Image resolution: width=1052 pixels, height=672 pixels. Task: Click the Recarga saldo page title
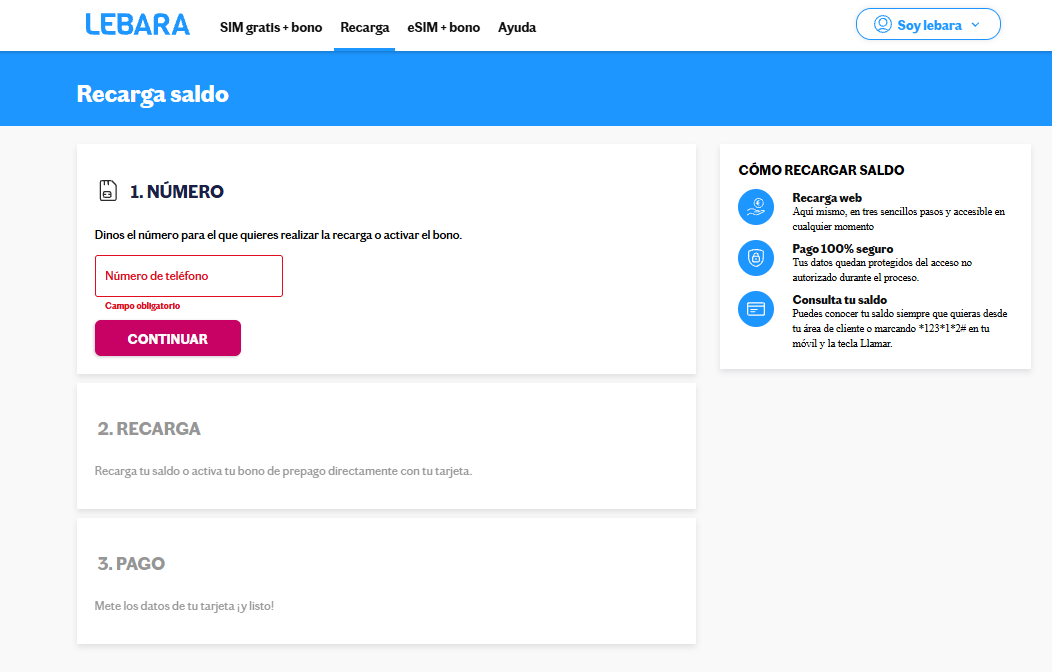point(153,94)
